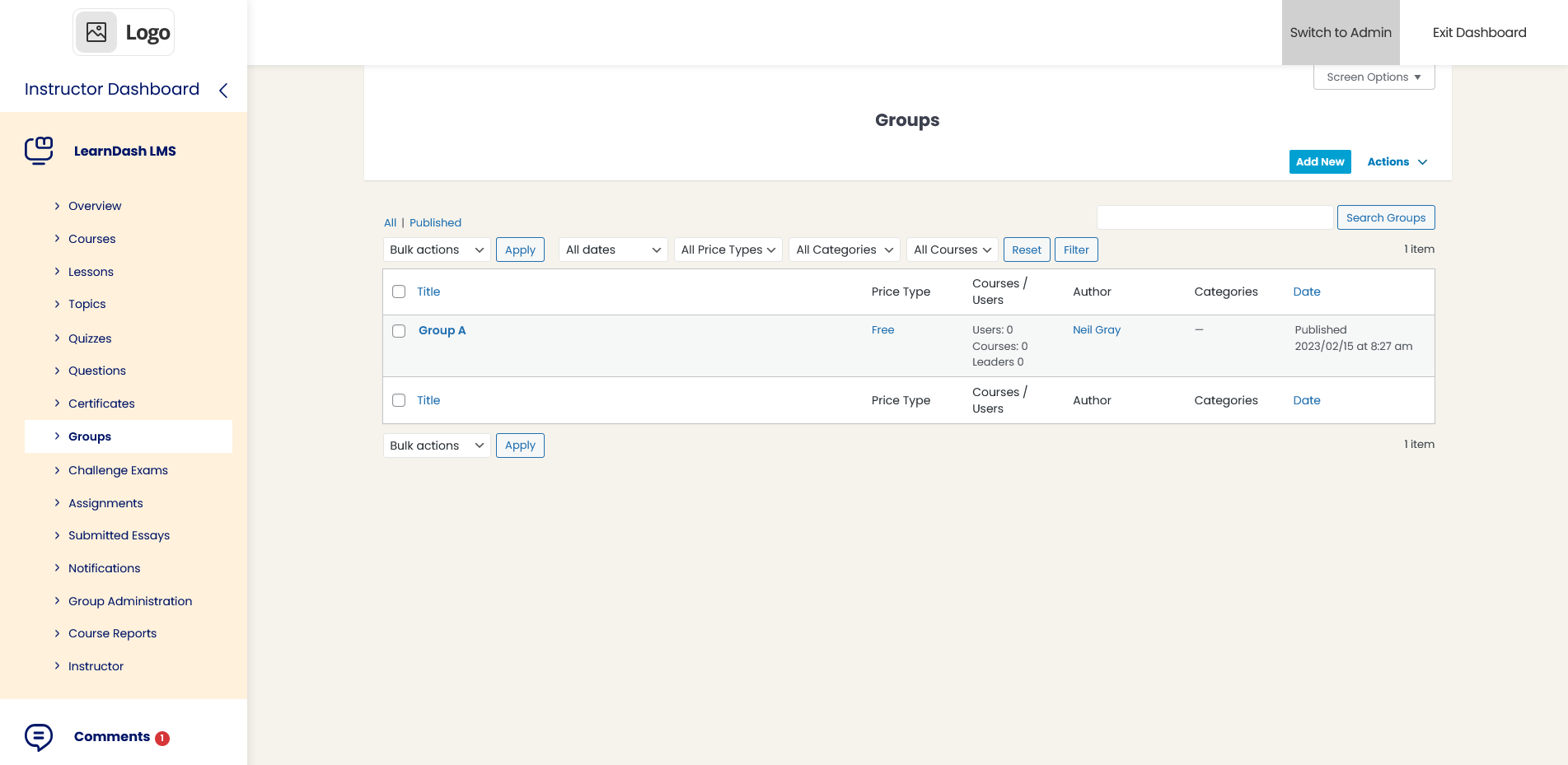Open Group Administration menu item
The width and height of the screenshot is (1568, 765).
click(x=130, y=601)
